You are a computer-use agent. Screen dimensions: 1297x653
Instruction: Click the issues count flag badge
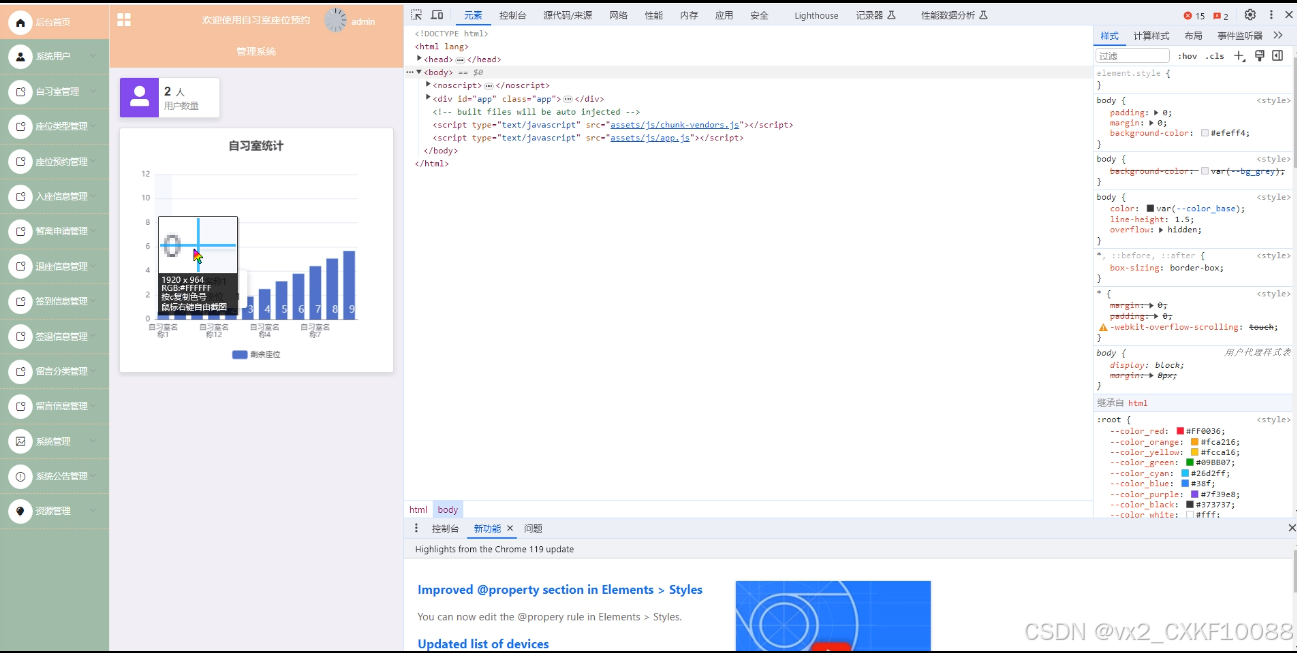coord(1221,16)
